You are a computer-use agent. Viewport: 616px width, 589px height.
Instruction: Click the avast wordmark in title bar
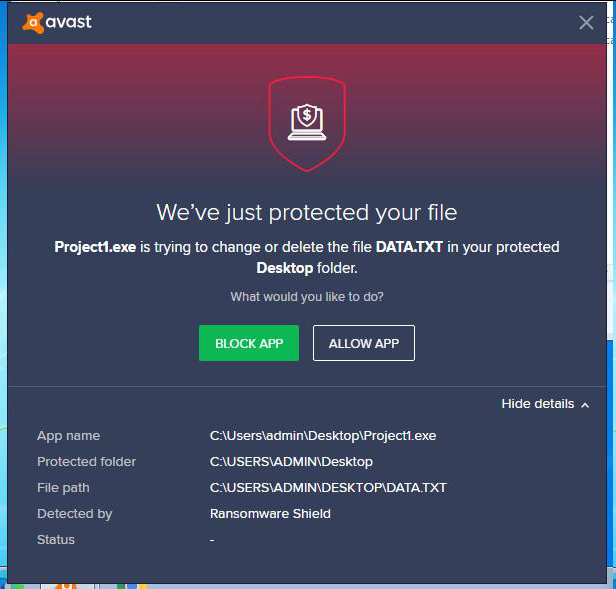69,22
